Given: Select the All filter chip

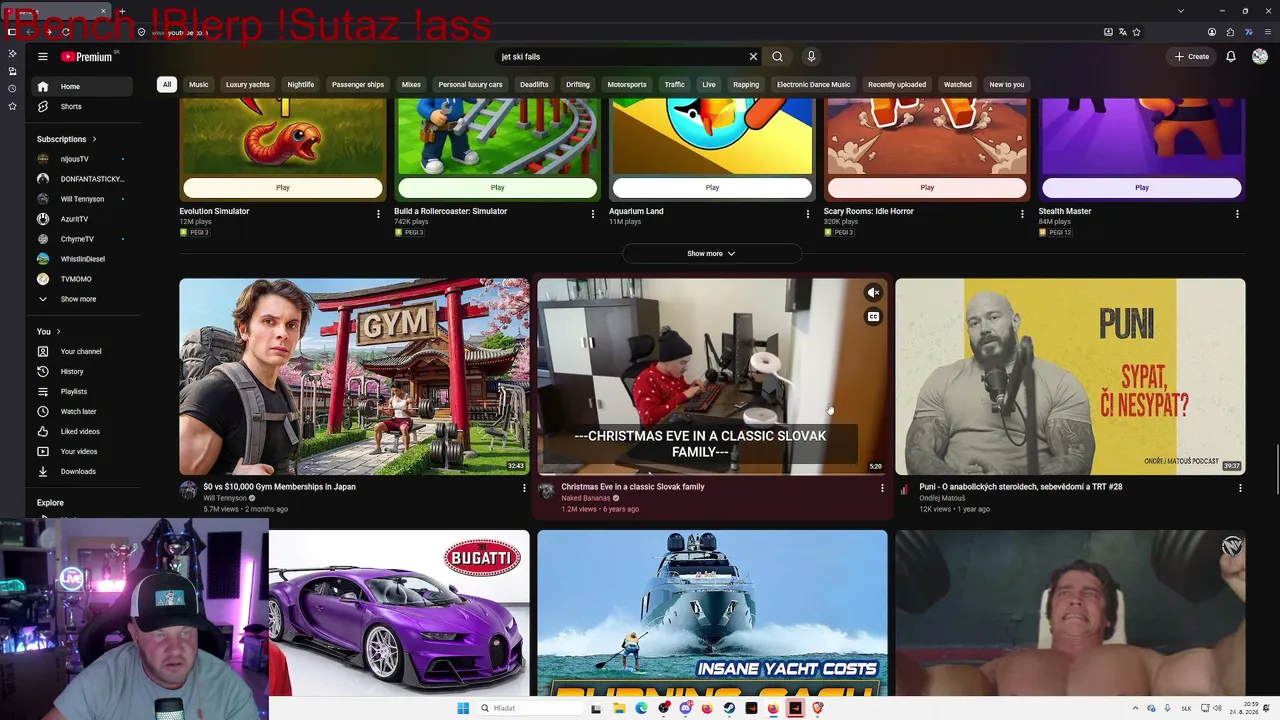Looking at the screenshot, I should (x=167, y=85).
